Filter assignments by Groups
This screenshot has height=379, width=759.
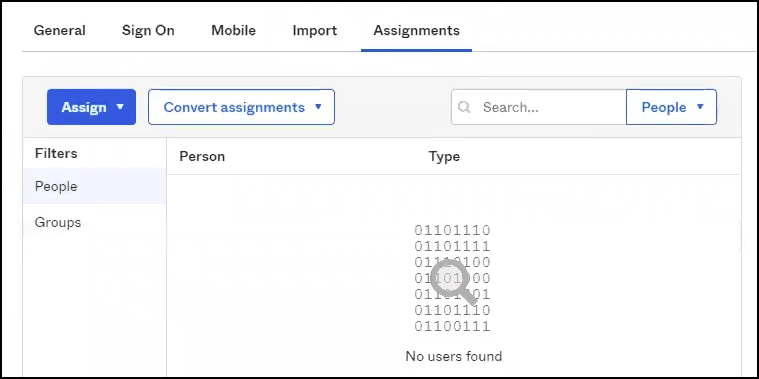[94, 223]
